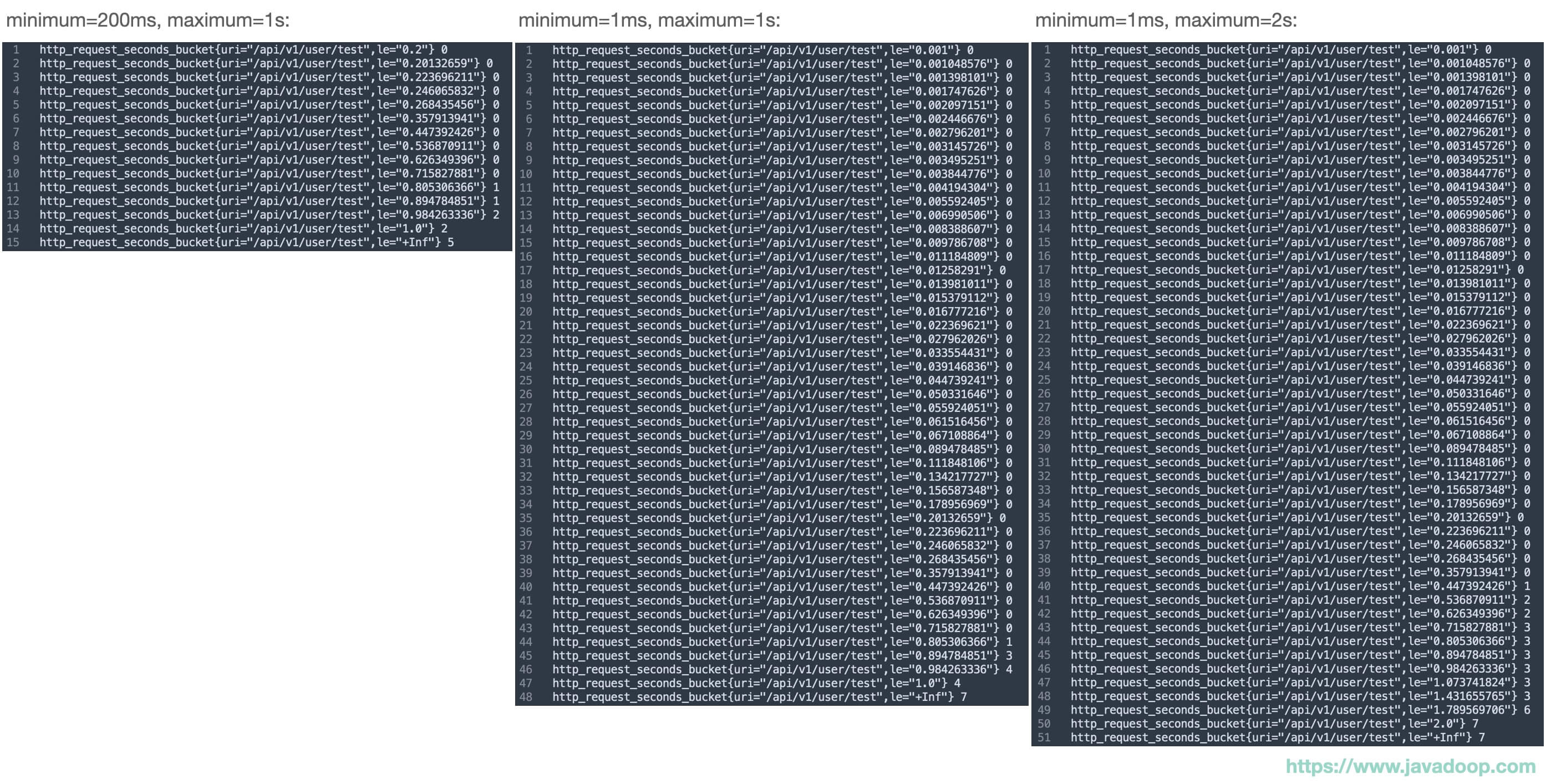Click heading "minimum=1ms, maximum=1s:"
Viewport: 1546px width, 784px height.
pos(649,21)
